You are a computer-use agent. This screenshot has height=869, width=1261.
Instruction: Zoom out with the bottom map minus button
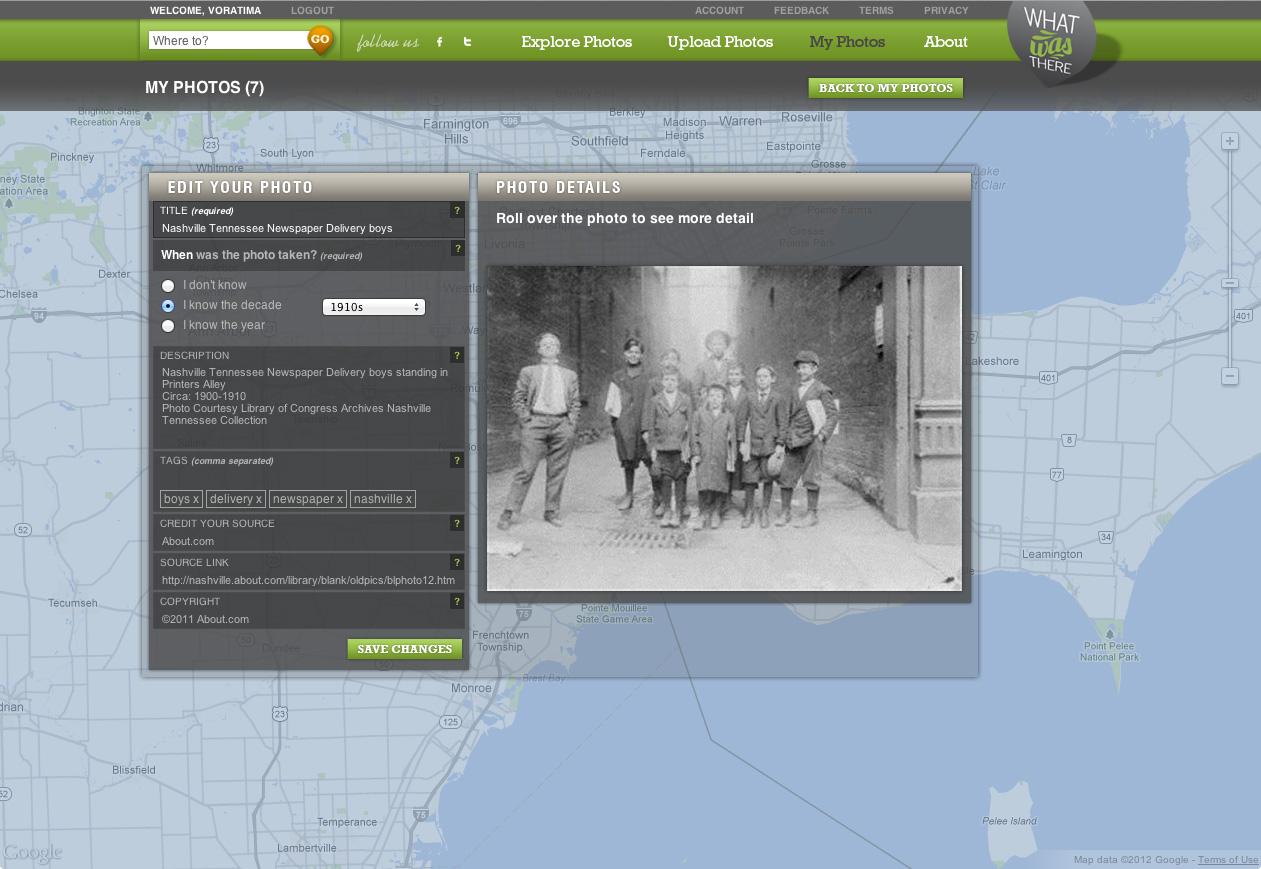click(x=1230, y=376)
